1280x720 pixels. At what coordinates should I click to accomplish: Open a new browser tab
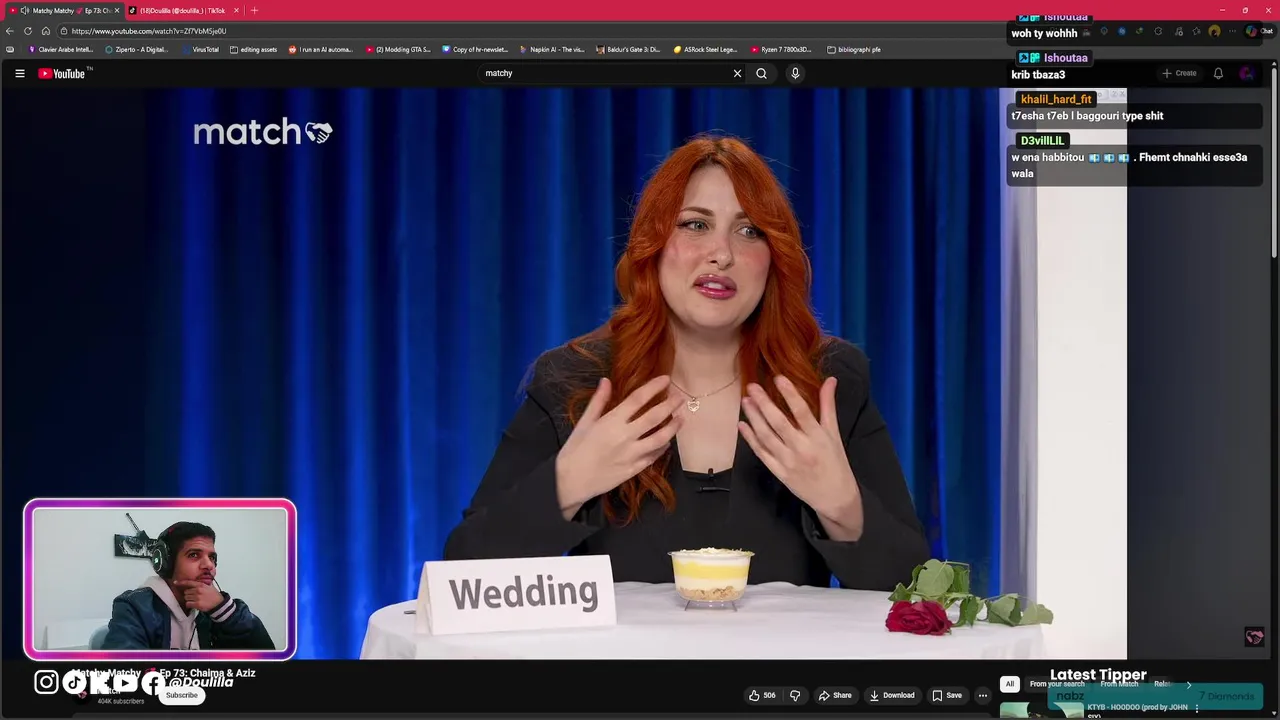[254, 10]
